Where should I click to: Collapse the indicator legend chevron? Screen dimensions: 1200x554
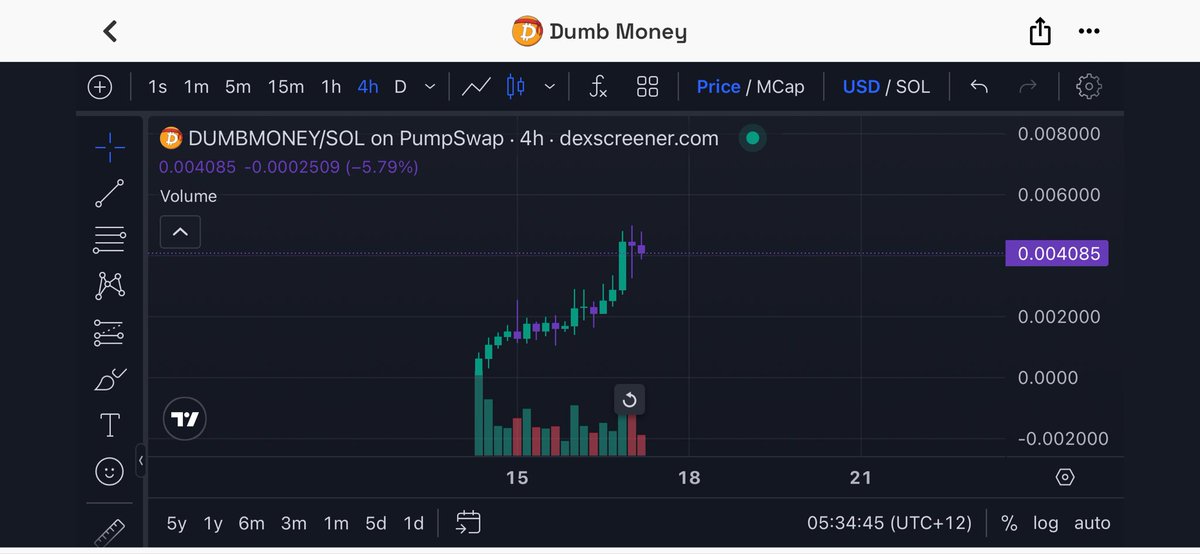tap(180, 232)
